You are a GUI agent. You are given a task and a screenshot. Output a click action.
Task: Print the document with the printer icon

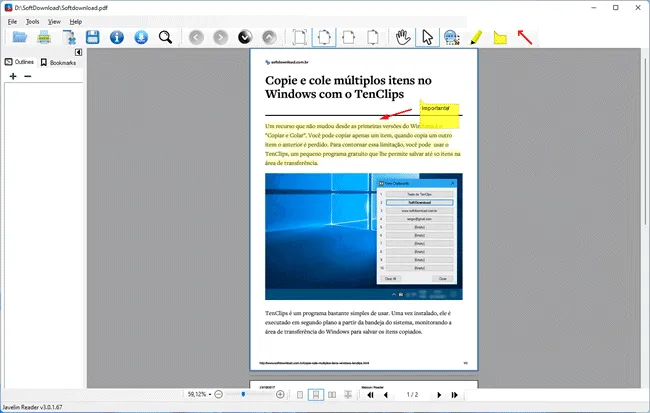pyautogui.click(x=44, y=37)
